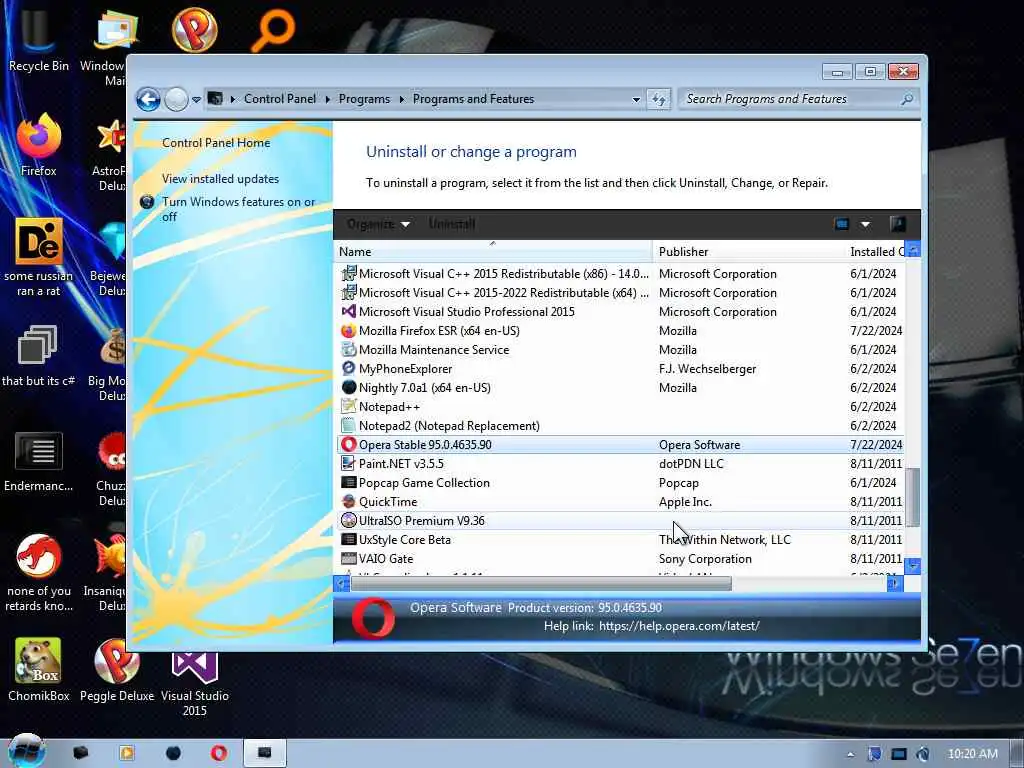Open the Peggle Deluxe desktop icon

(x=117, y=669)
